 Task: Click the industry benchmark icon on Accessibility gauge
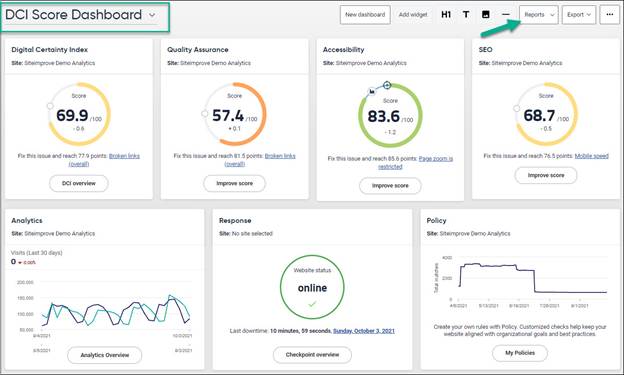[372, 92]
